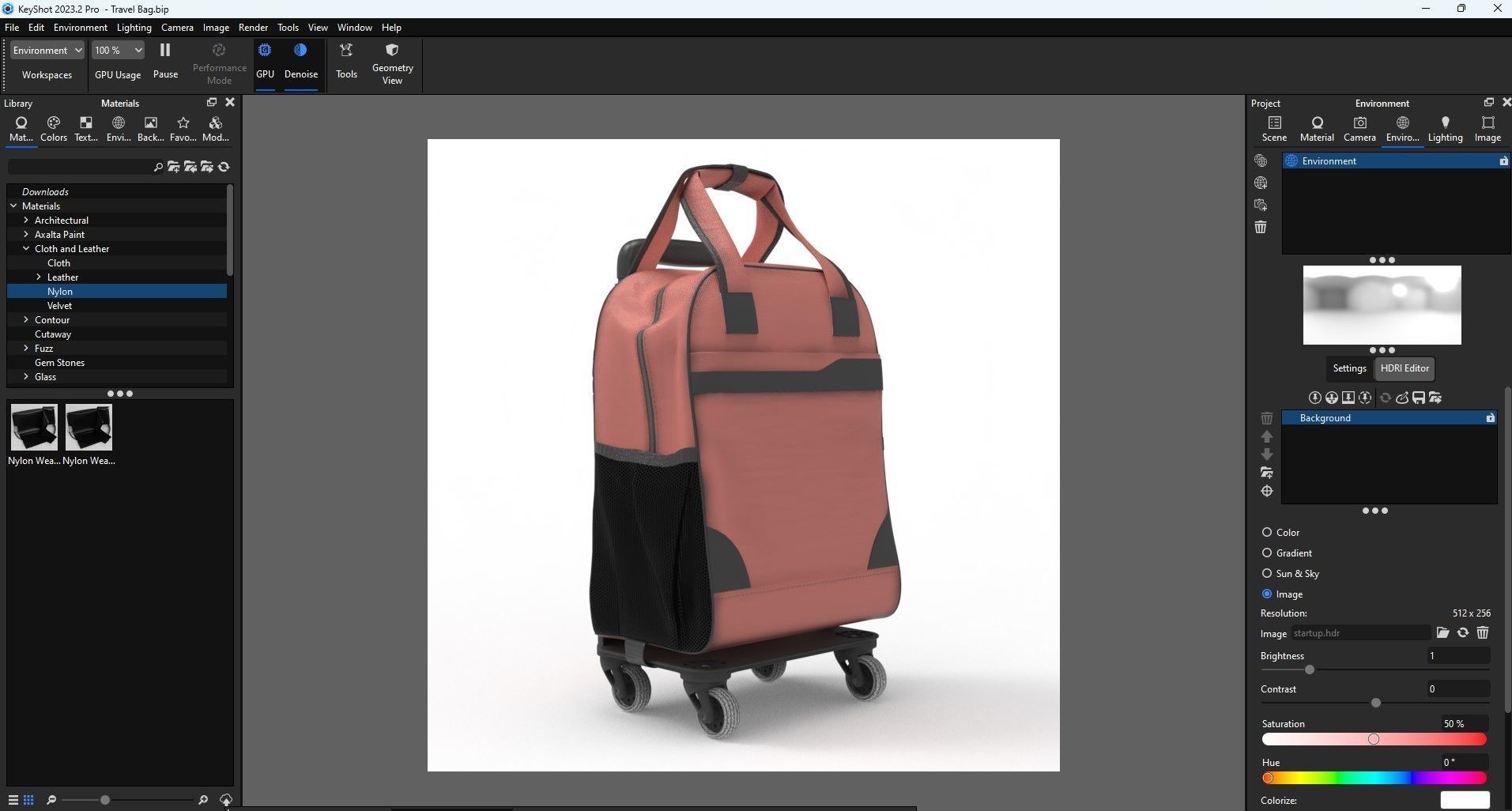The height and width of the screenshot is (811, 1512).
Task: Open the GPU Usage 100 % dropdown
Action: point(118,50)
